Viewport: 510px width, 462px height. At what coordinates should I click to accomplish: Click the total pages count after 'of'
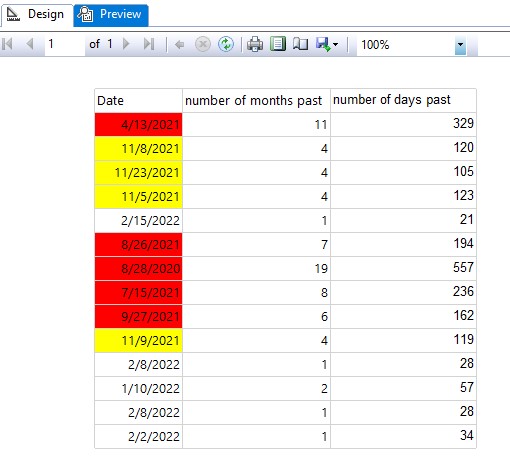110,44
